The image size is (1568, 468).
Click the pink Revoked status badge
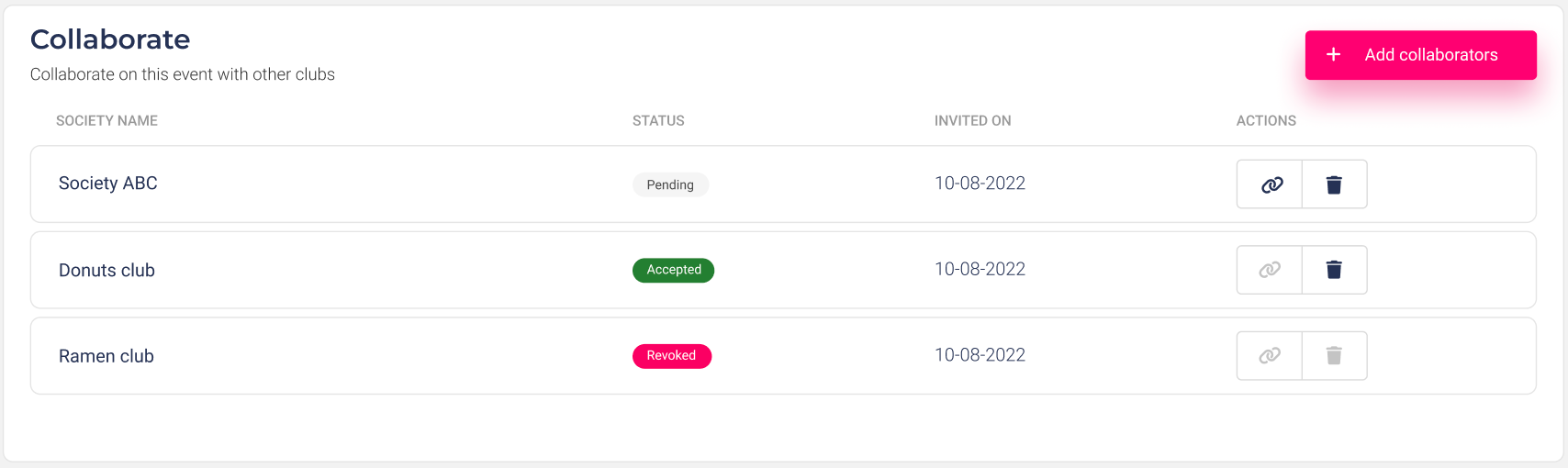click(672, 356)
